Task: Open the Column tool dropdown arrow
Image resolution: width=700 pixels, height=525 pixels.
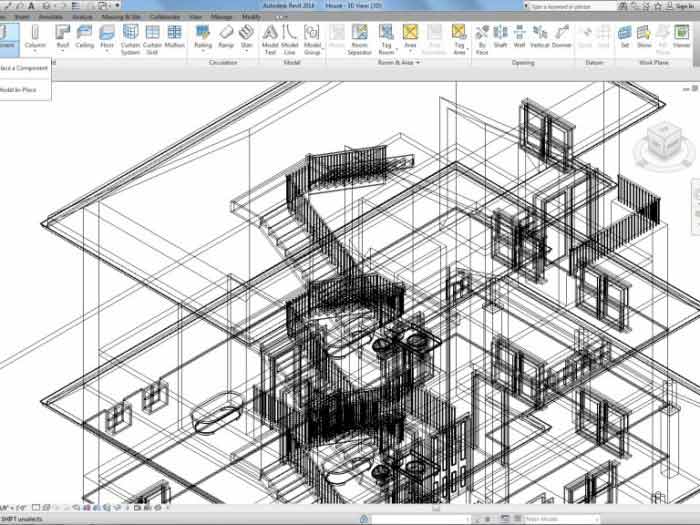Action: (35, 51)
